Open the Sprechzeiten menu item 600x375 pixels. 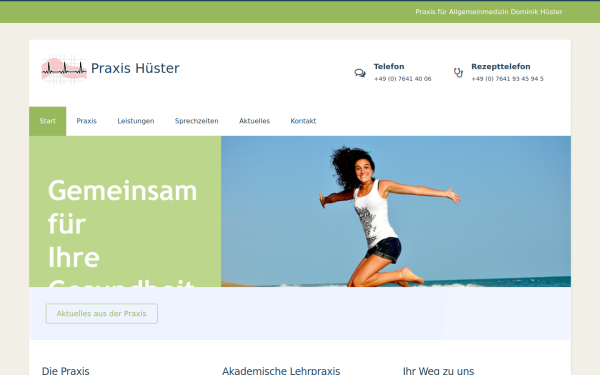point(197,121)
